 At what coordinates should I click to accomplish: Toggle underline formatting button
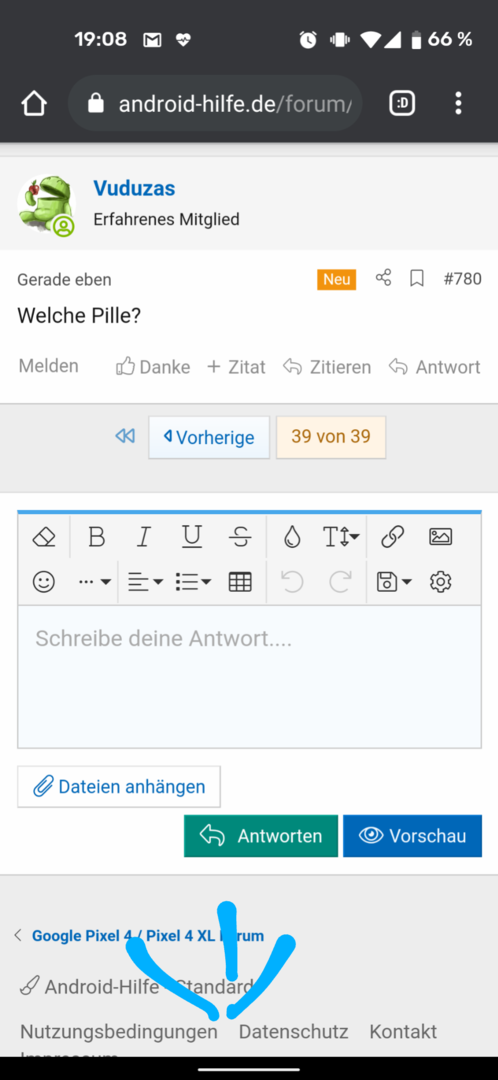[191, 537]
